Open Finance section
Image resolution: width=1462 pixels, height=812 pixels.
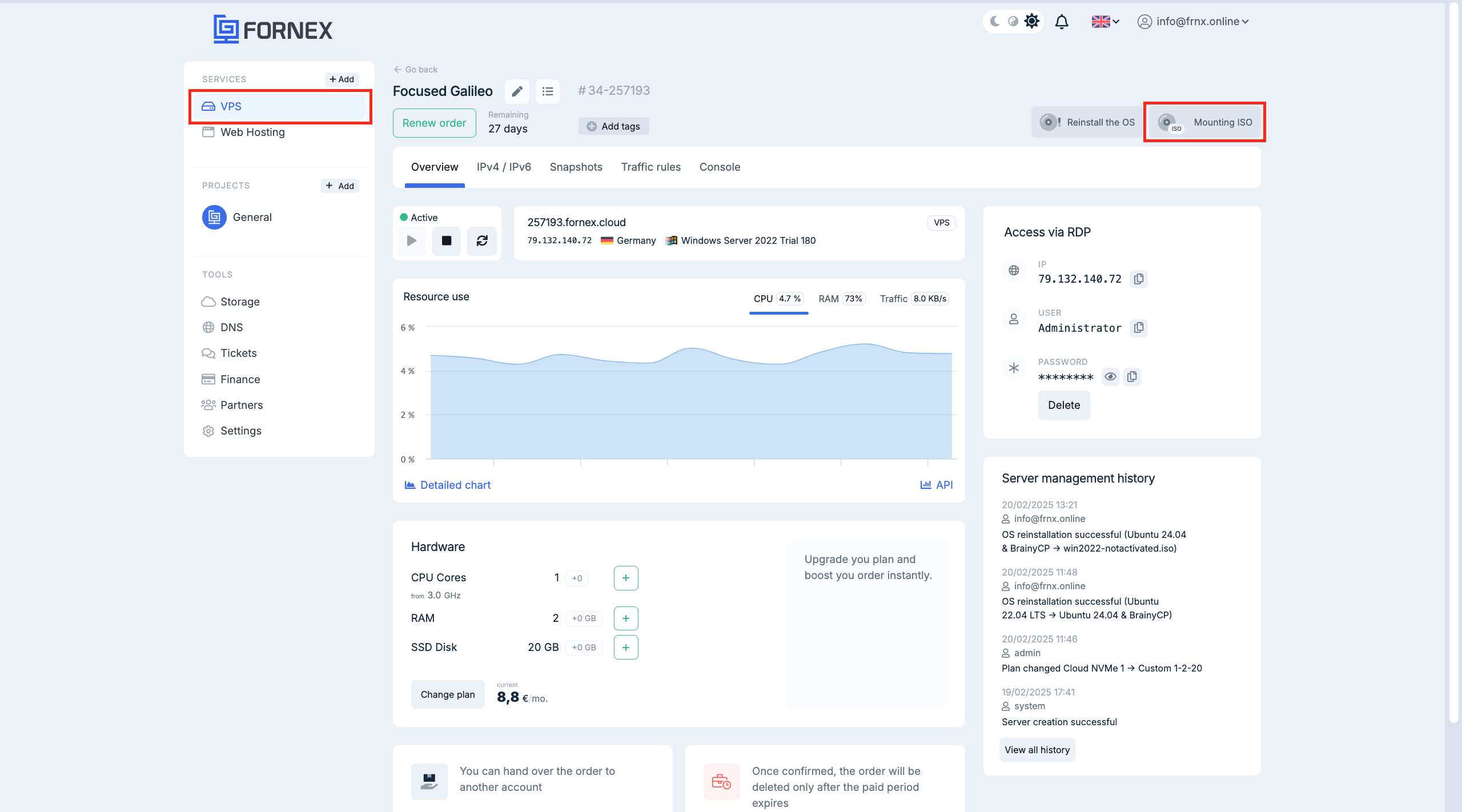pos(231,379)
